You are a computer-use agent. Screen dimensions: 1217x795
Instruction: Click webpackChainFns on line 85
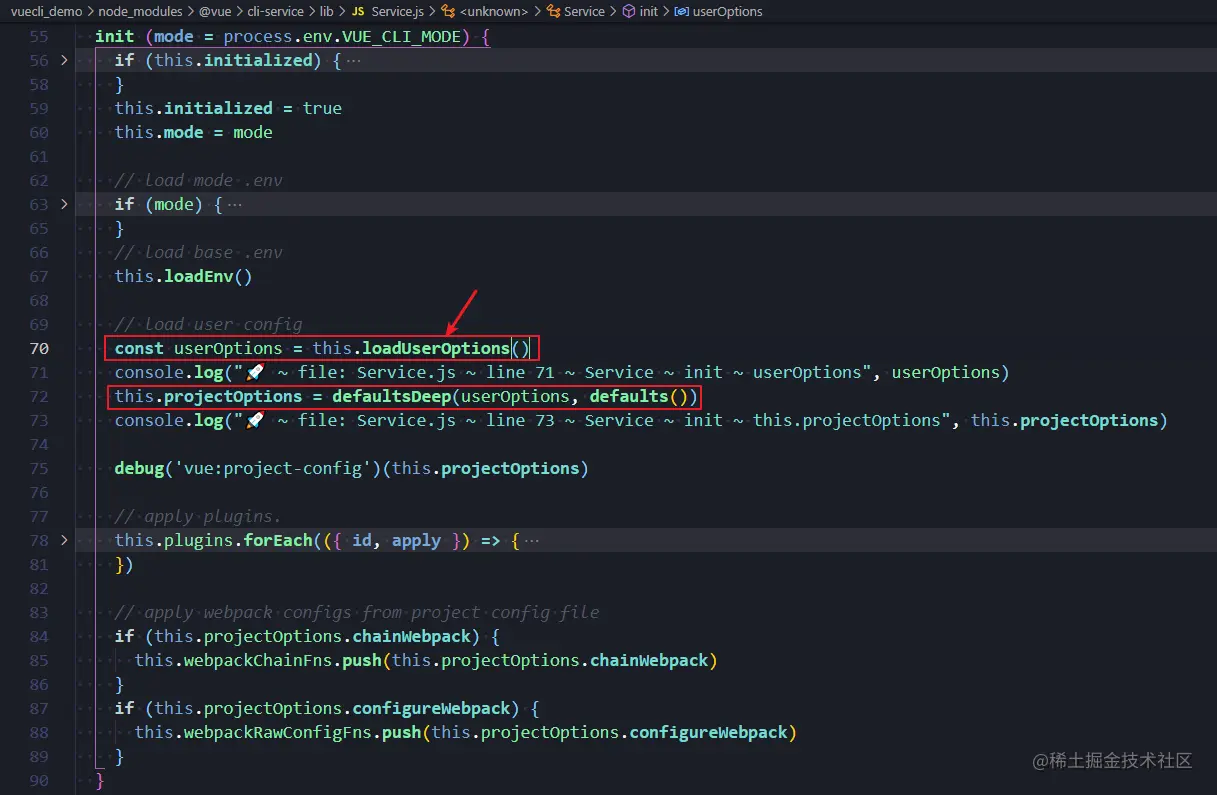click(x=258, y=660)
